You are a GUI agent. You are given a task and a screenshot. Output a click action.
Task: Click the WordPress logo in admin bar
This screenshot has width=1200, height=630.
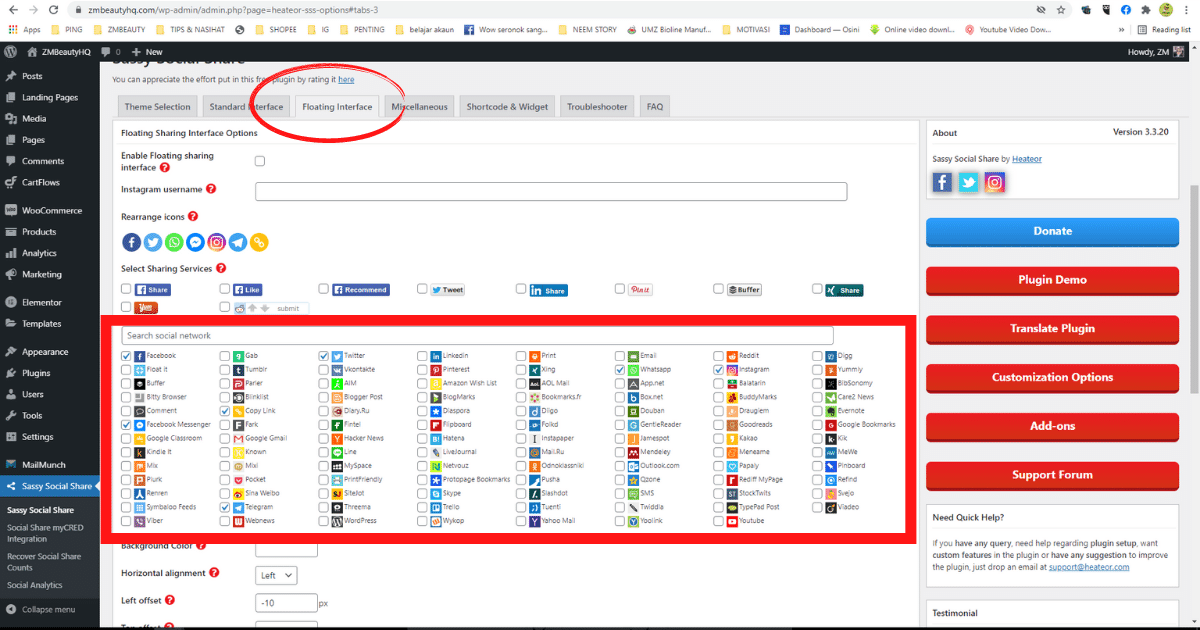point(10,51)
